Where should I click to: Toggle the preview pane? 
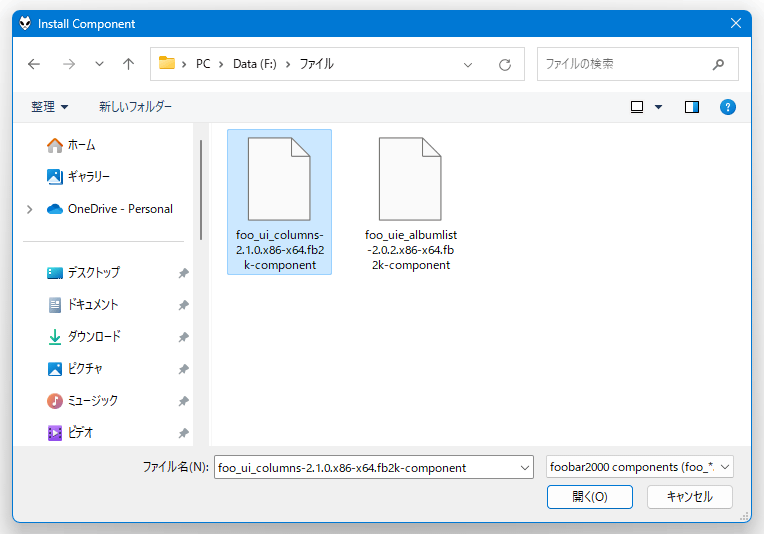pyautogui.click(x=692, y=107)
